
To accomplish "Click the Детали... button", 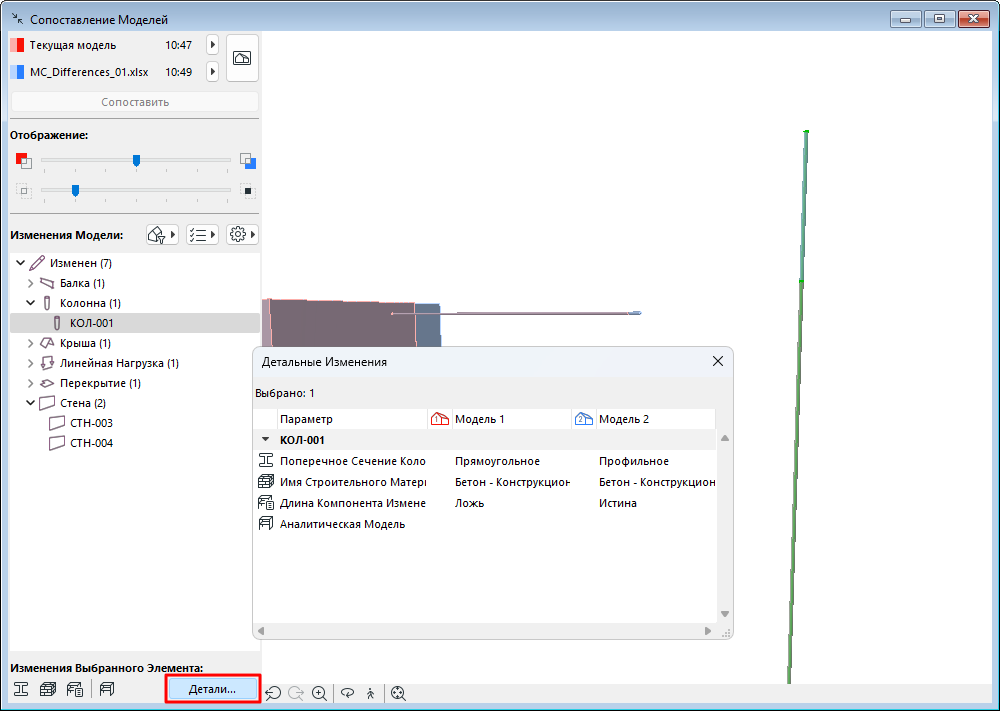I will pos(212,689).
